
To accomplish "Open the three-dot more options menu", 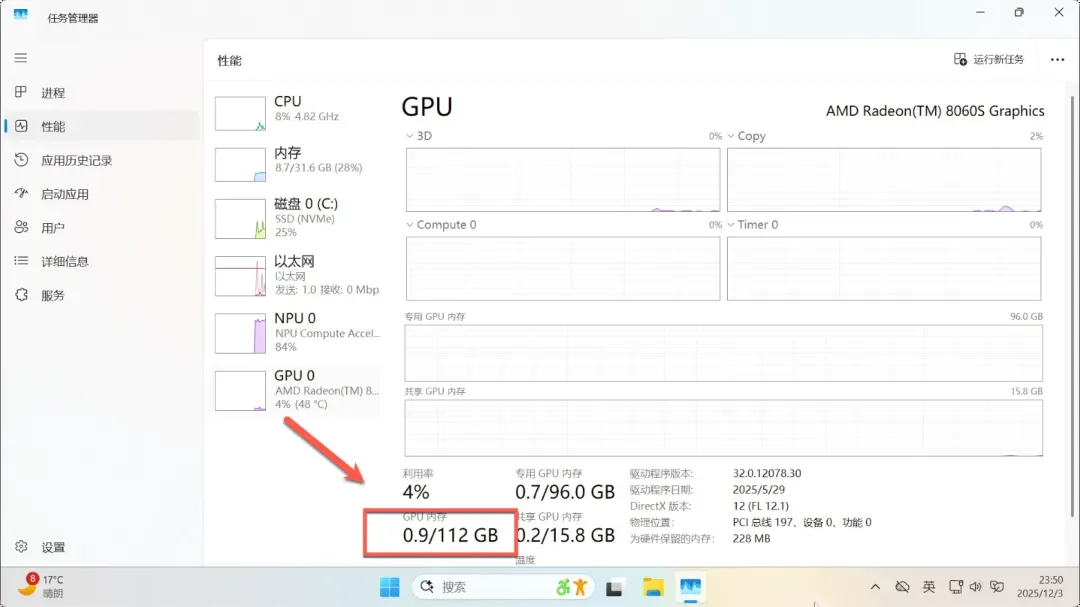I will click(1057, 60).
